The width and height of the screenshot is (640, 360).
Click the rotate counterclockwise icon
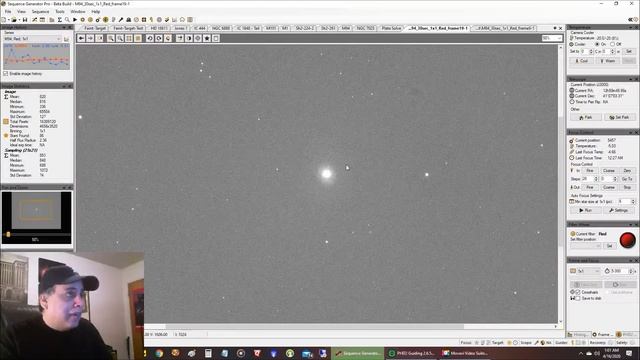click(x=150, y=38)
